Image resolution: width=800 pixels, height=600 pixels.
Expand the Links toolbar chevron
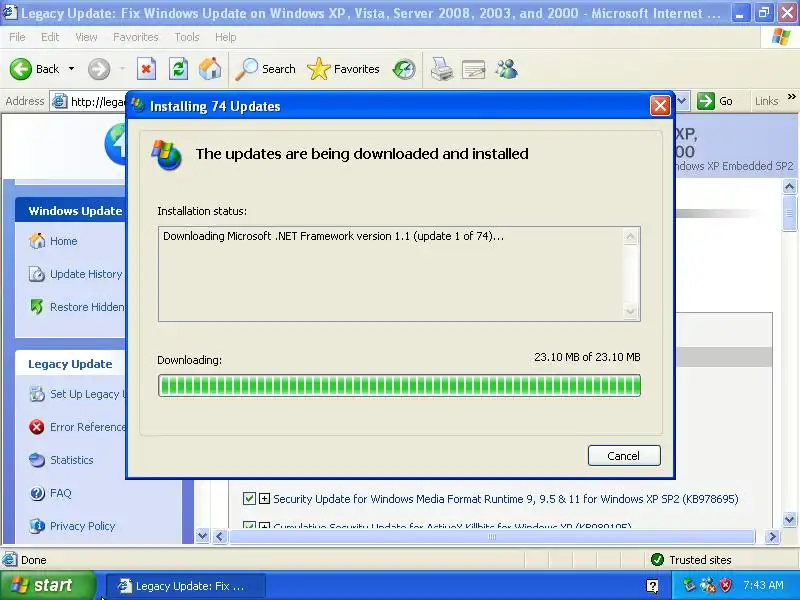[791, 97]
